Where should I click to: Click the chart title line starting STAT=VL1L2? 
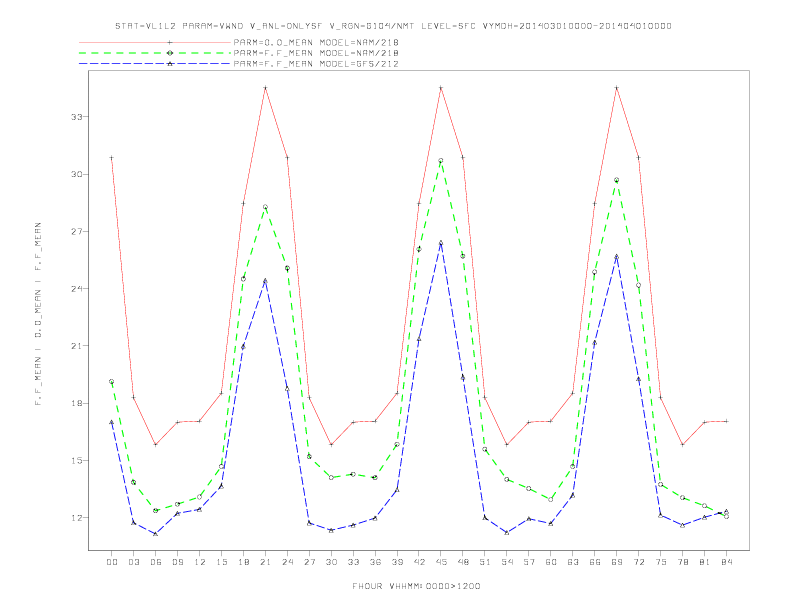pos(393,26)
